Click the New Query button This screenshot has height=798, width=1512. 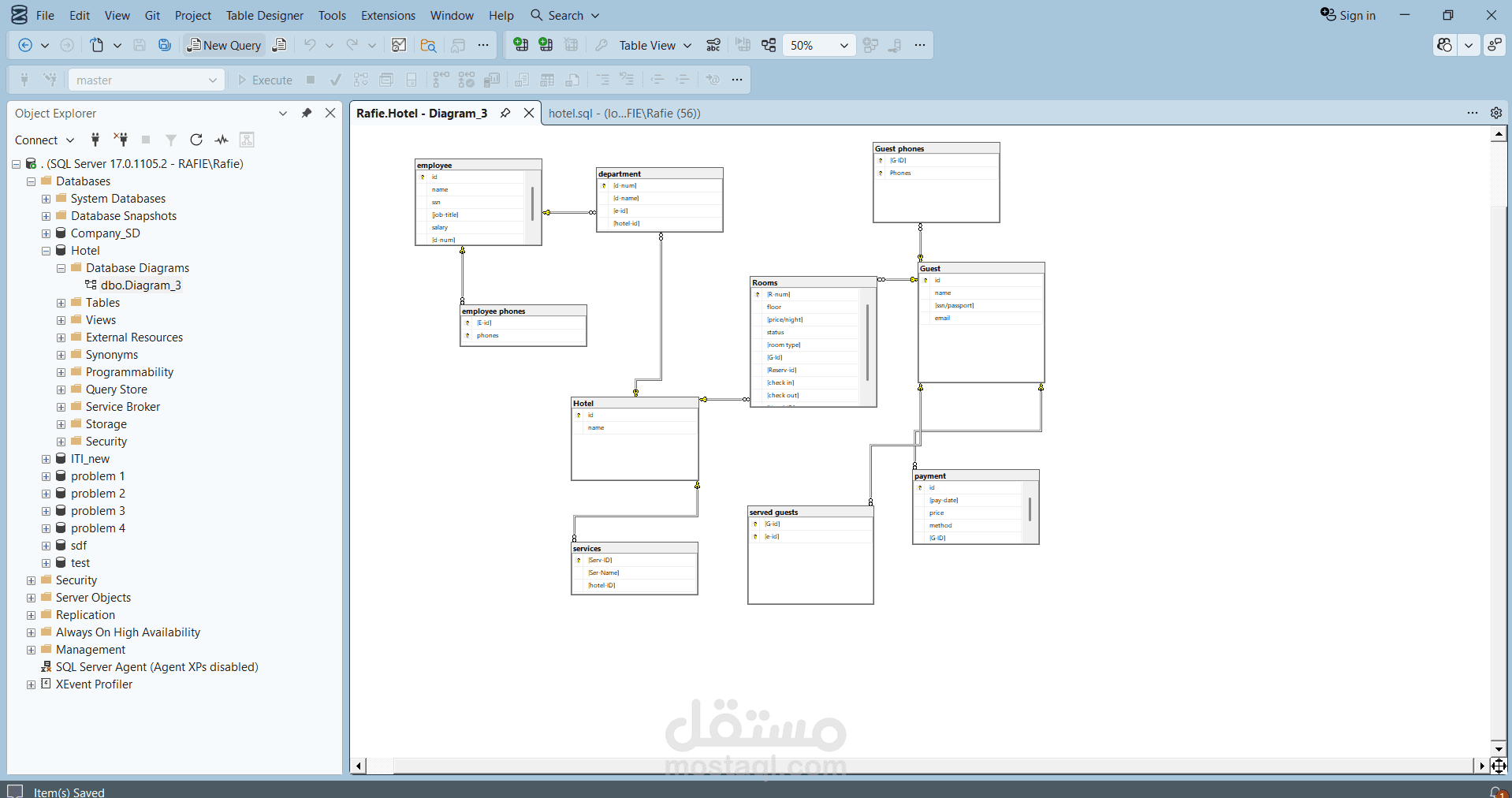[x=224, y=45]
